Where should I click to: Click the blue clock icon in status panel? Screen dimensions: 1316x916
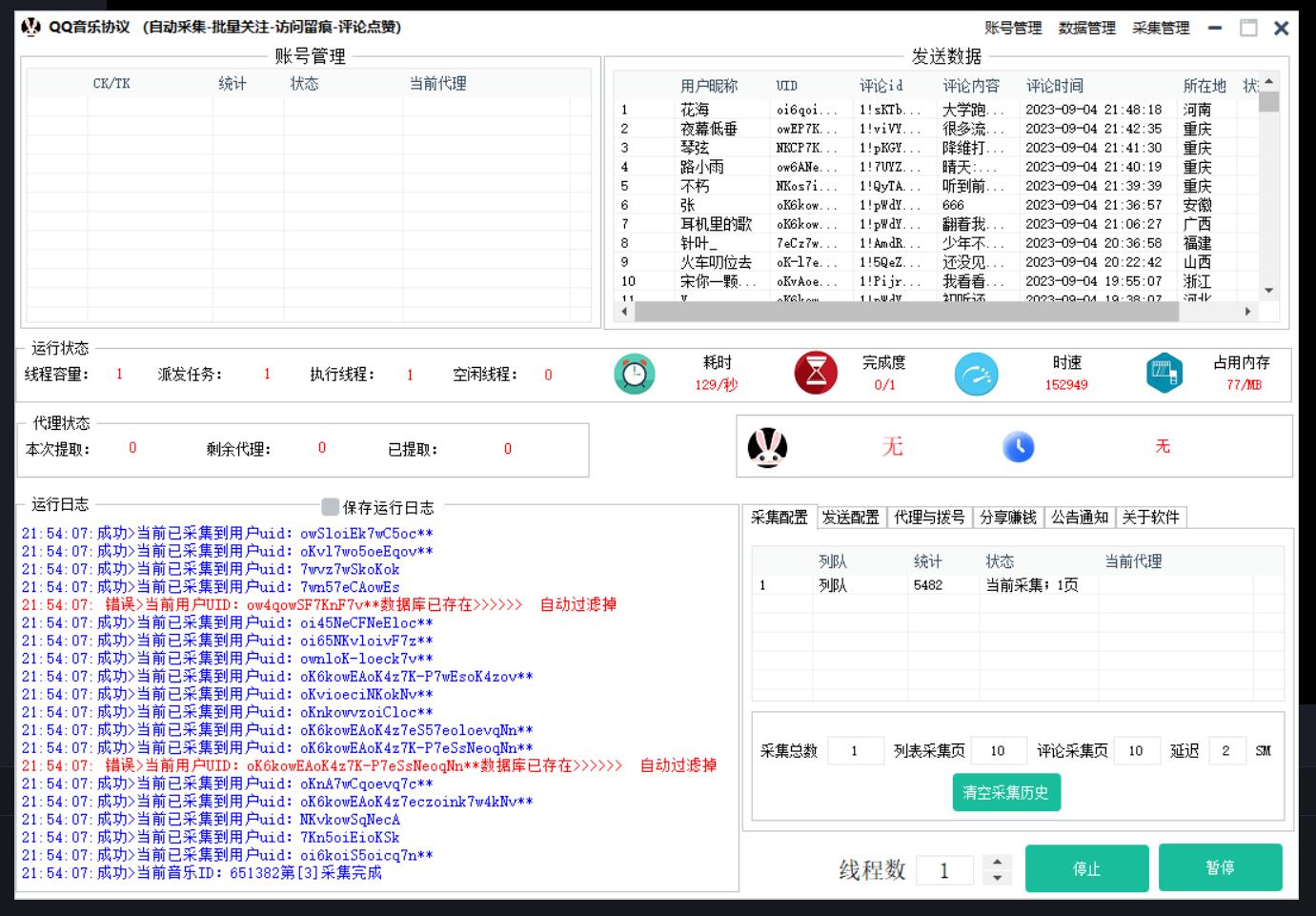pyautogui.click(x=1018, y=447)
